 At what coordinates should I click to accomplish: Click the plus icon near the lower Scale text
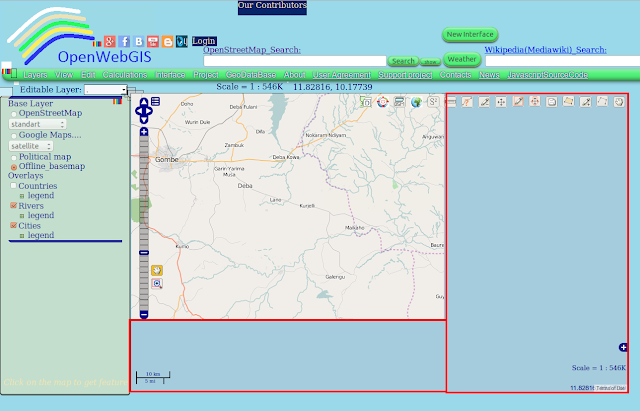[x=623, y=347]
